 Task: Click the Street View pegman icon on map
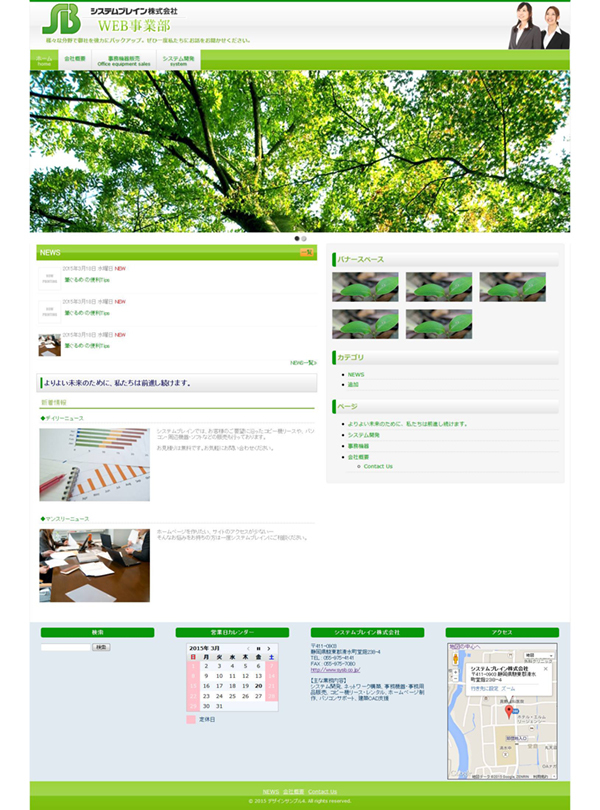click(455, 659)
